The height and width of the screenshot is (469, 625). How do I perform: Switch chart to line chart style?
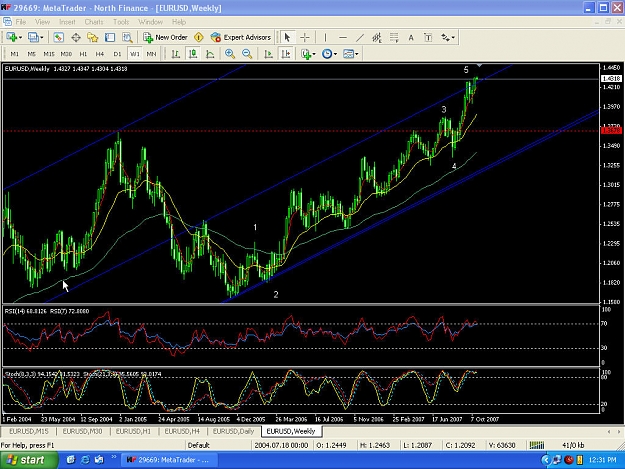coord(210,54)
